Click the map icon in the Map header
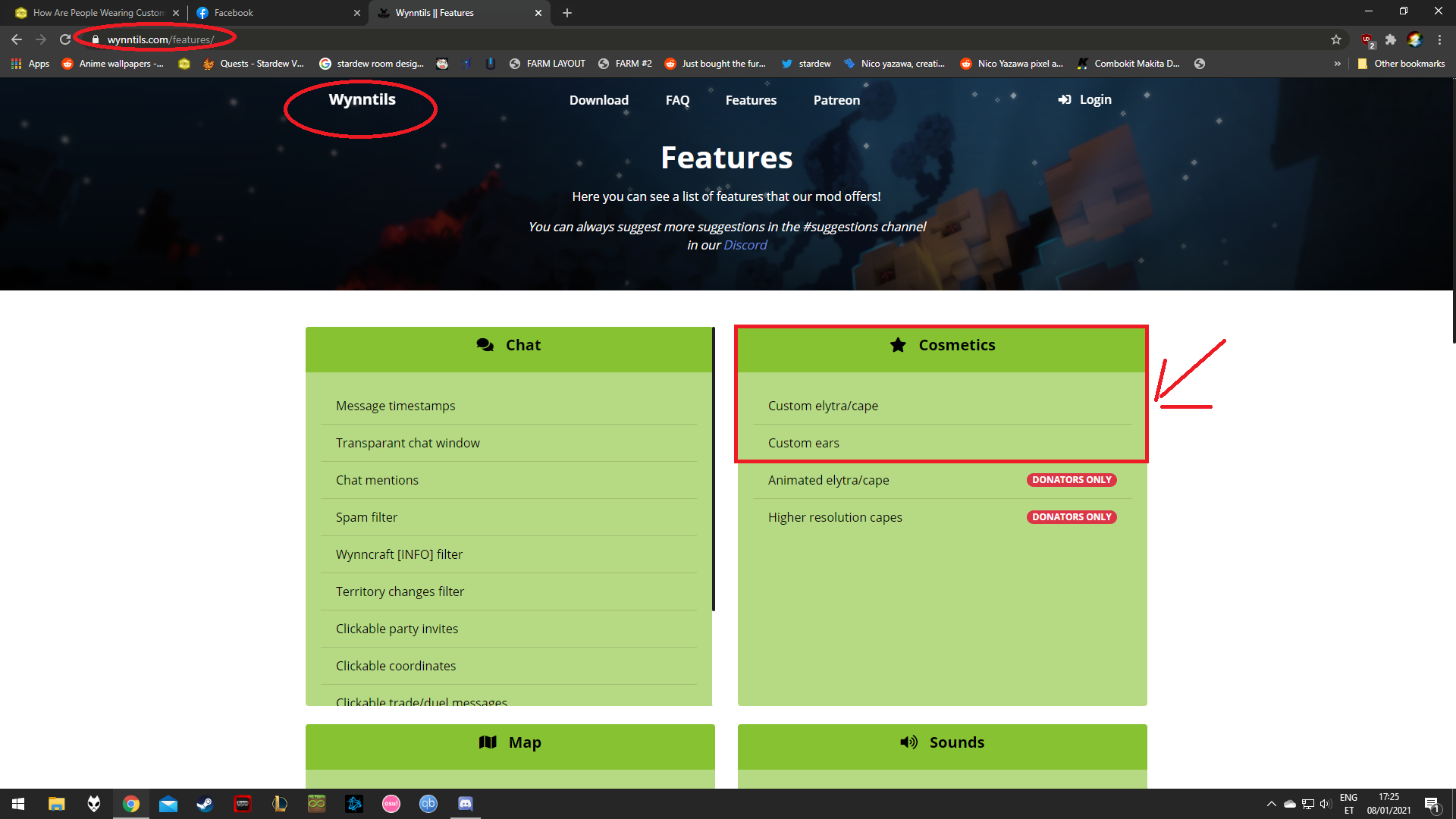The image size is (1456, 819). tap(488, 742)
